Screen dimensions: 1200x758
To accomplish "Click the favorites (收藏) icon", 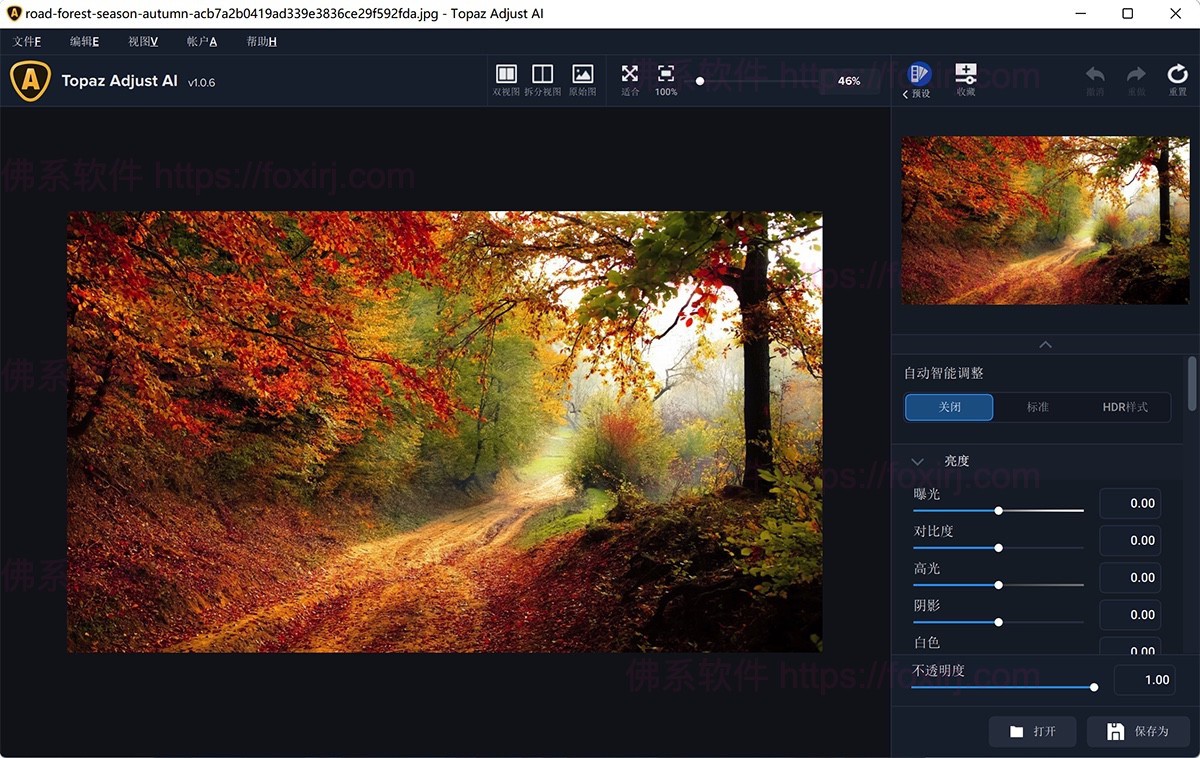I will click(966, 75).
